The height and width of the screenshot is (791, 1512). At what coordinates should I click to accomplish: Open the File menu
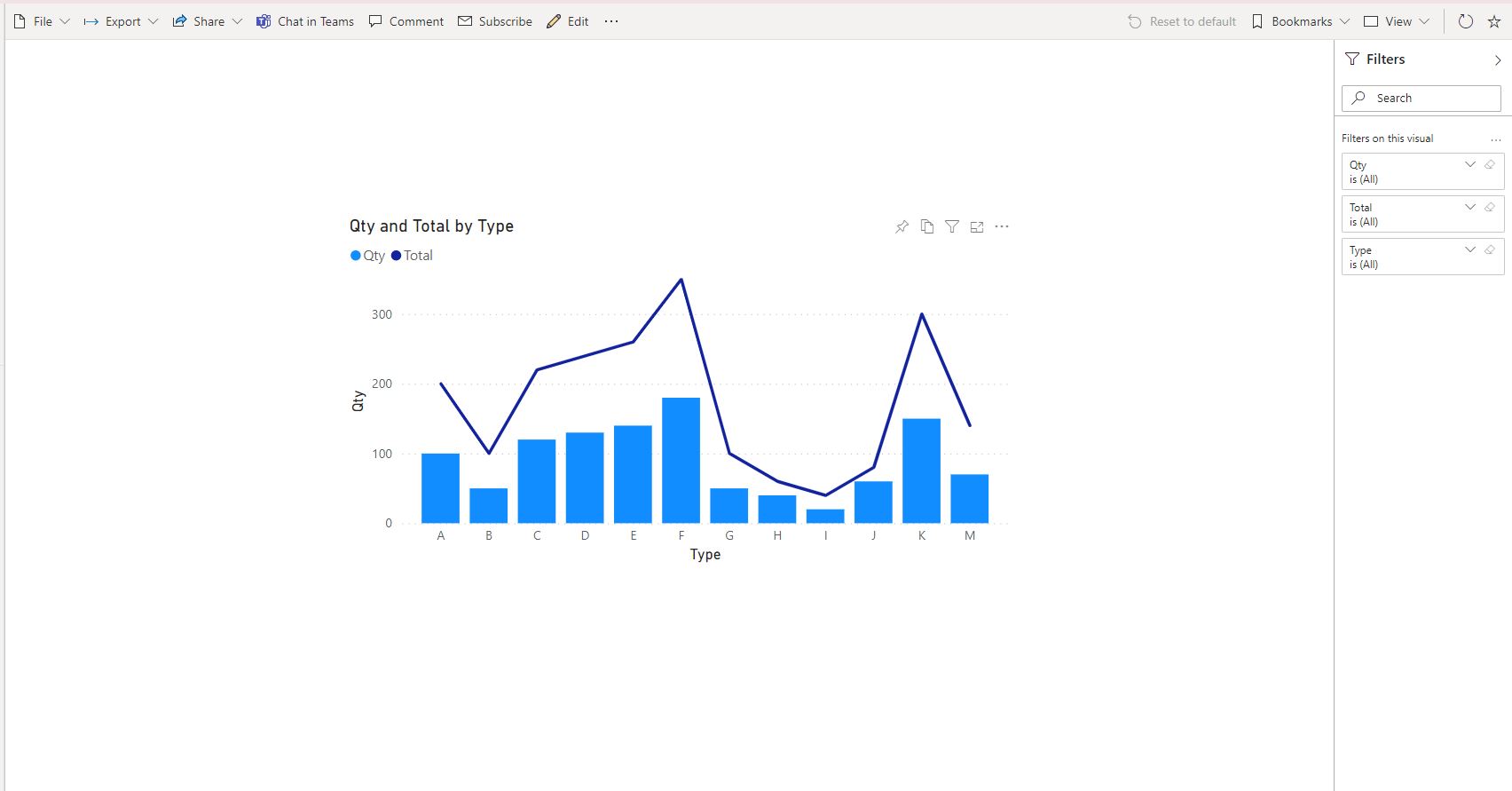(x=42, y=21)
